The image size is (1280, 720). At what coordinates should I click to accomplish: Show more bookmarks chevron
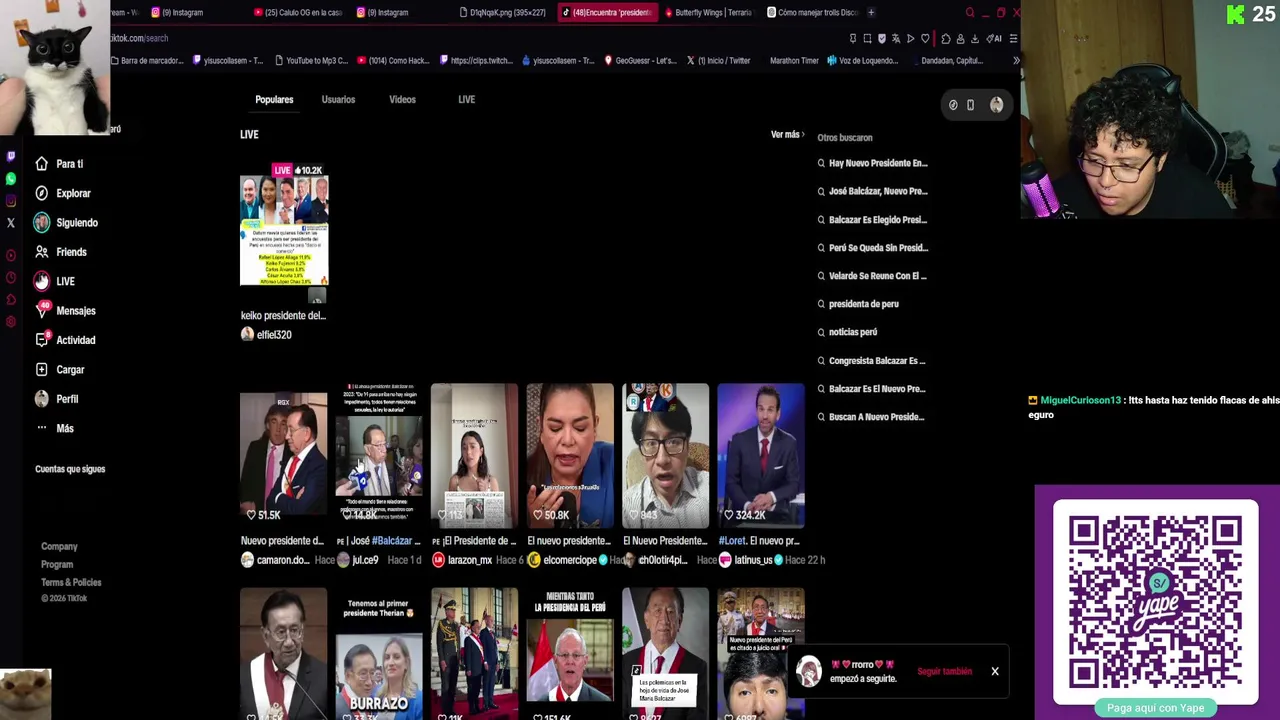coord(1015,61)
